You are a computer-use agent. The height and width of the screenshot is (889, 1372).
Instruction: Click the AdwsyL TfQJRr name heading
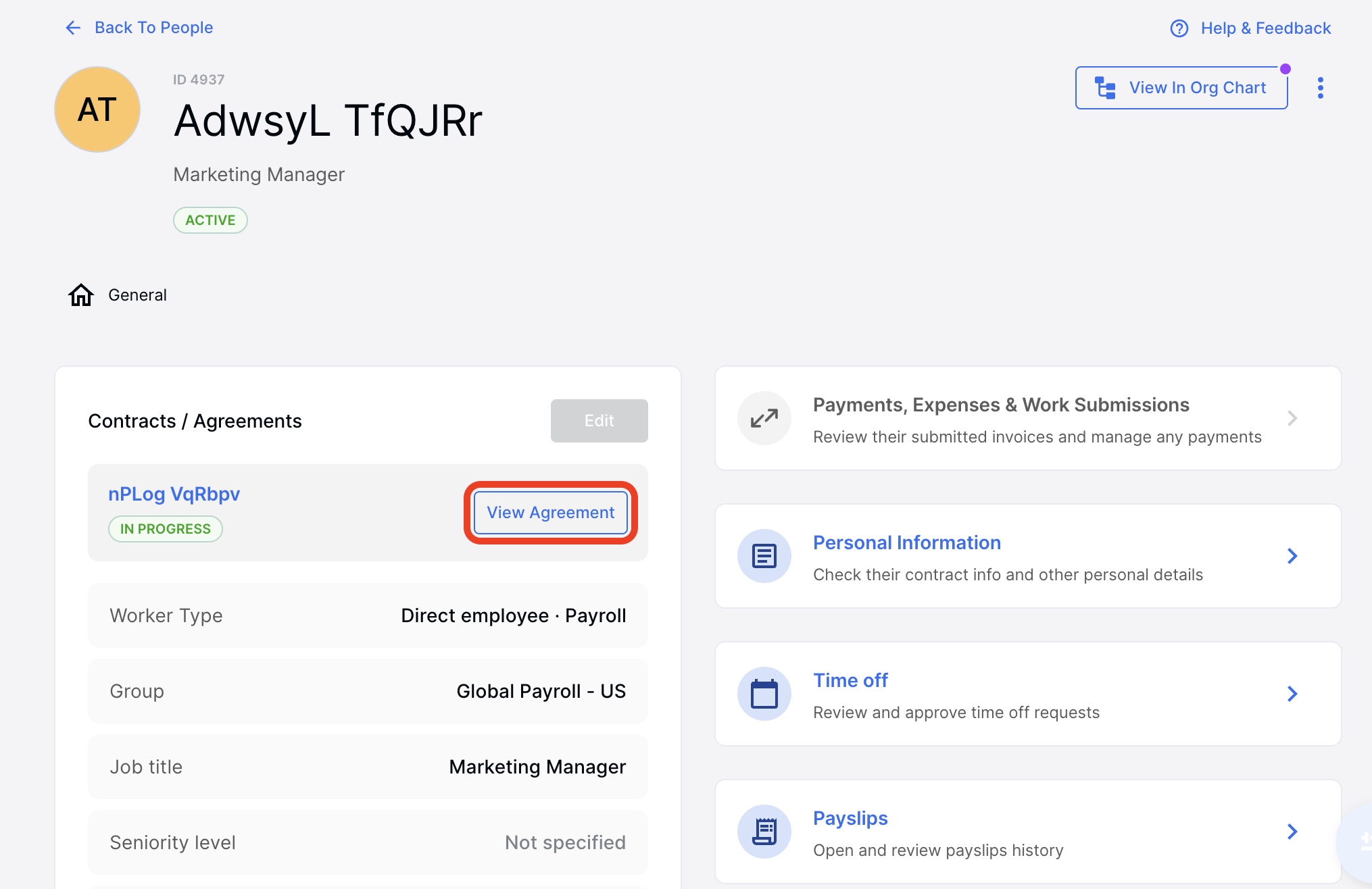[x=328, y=121]
